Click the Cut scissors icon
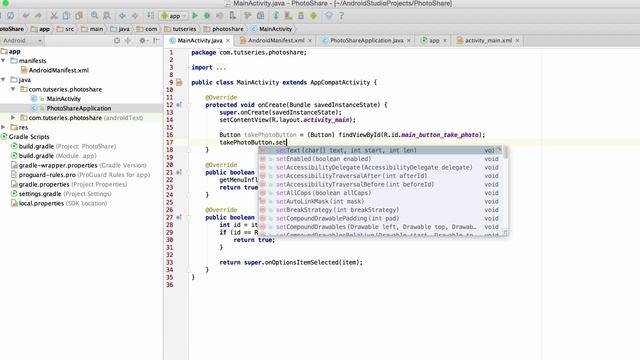 tap(53, 16)
